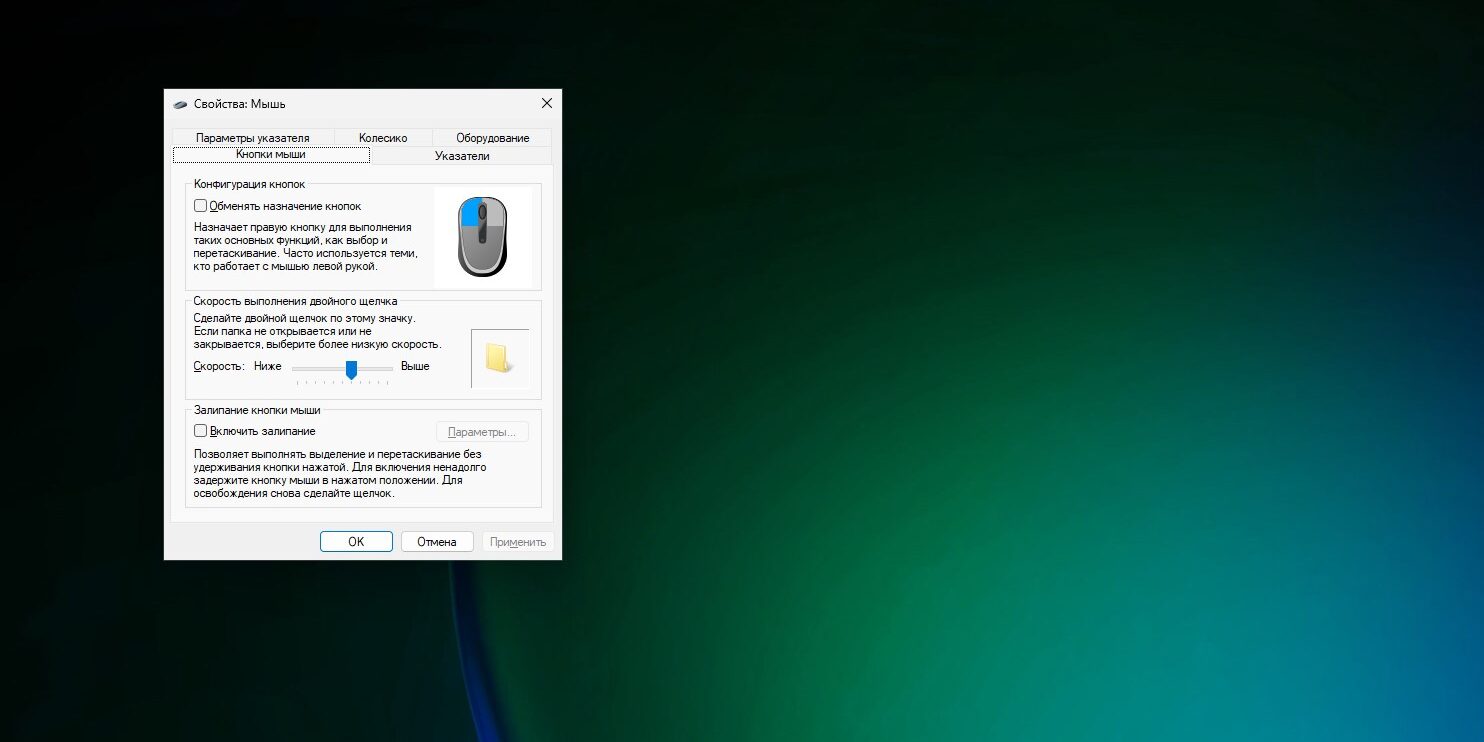Click the mouse illustration with blue left button

tap(482, 236)
